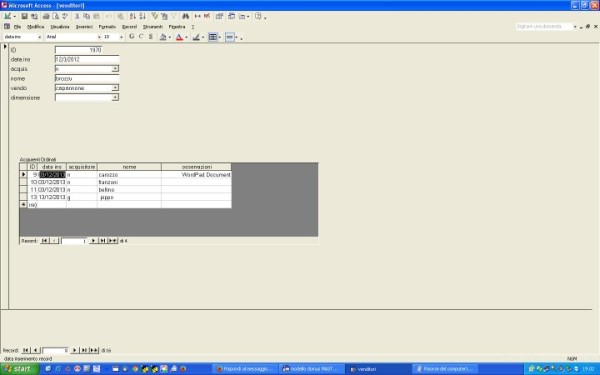Toggle bold G formatting button
The width and height of the screenshot is (600, 375).
point(132,37)
